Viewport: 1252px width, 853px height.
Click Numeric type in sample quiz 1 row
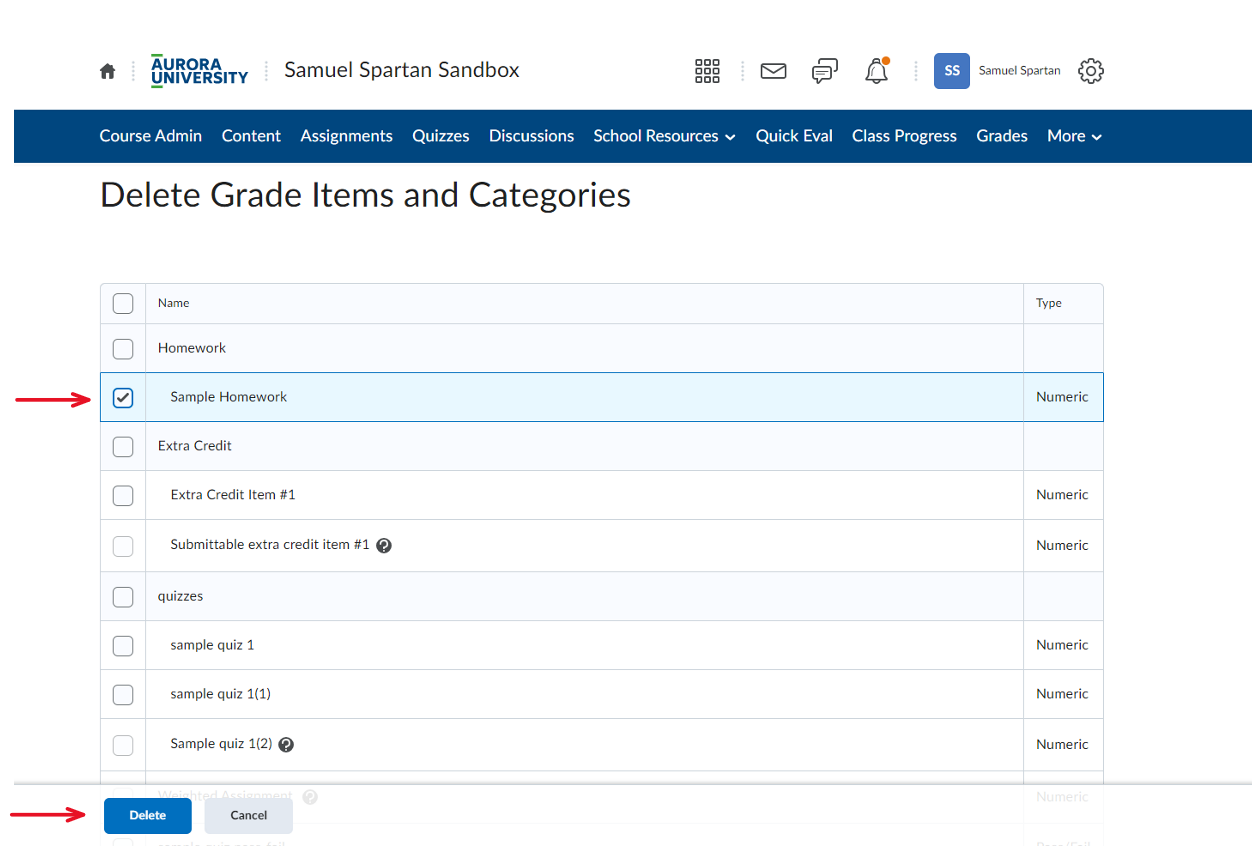[1062, 645]
